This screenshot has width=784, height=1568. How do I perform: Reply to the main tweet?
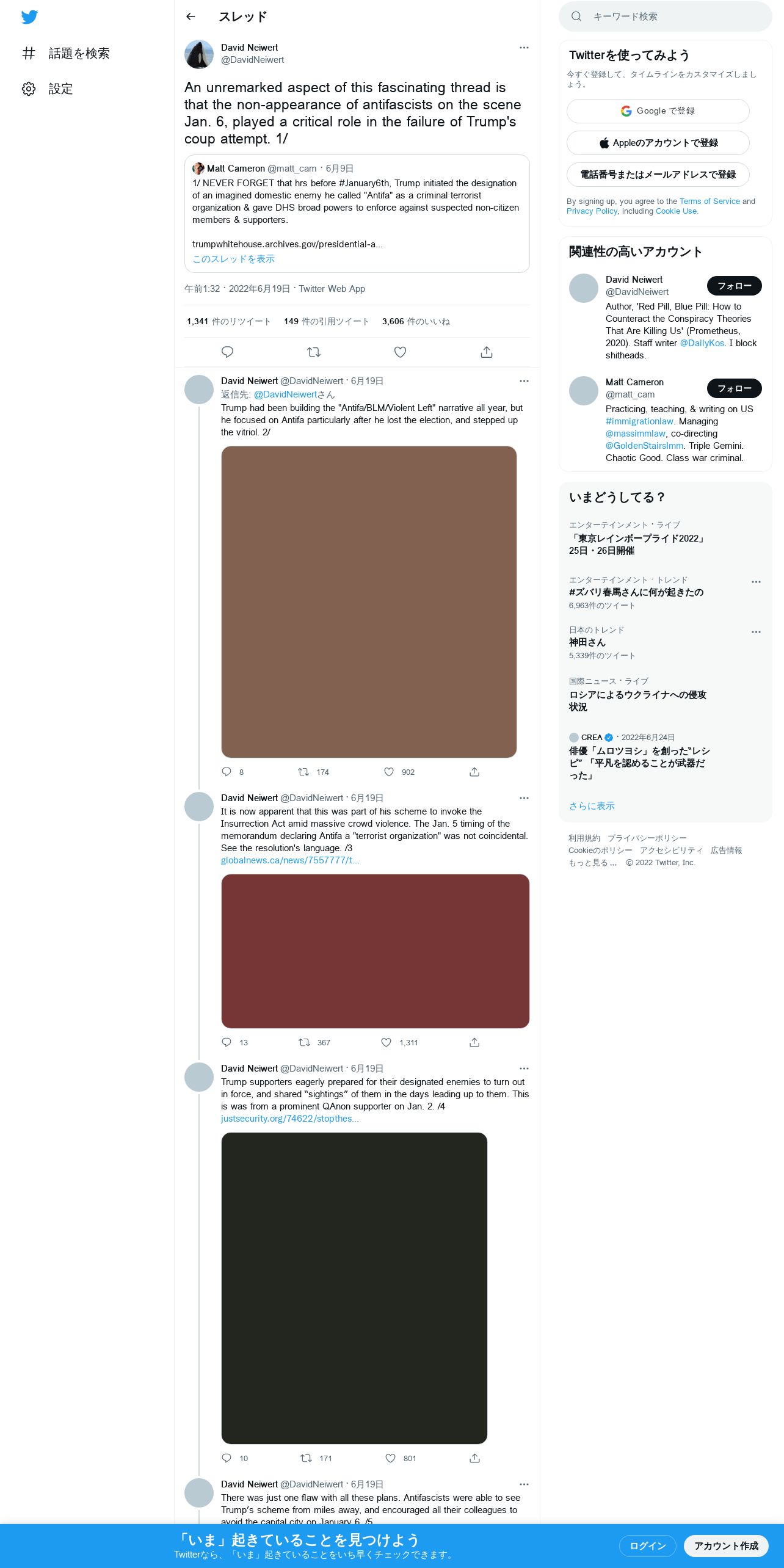(x=227, y=352)
